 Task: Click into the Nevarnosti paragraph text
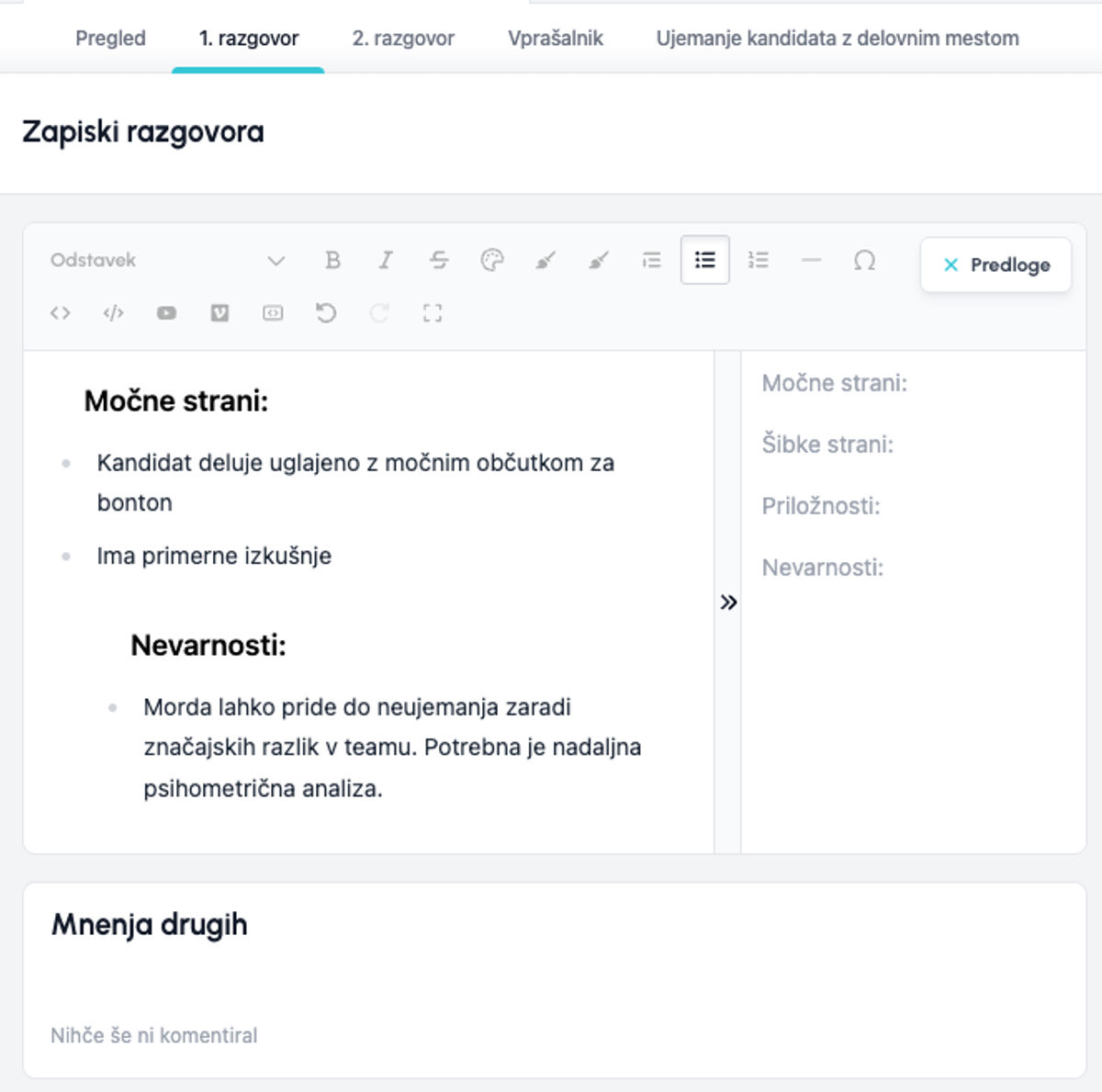click(392, 748)
